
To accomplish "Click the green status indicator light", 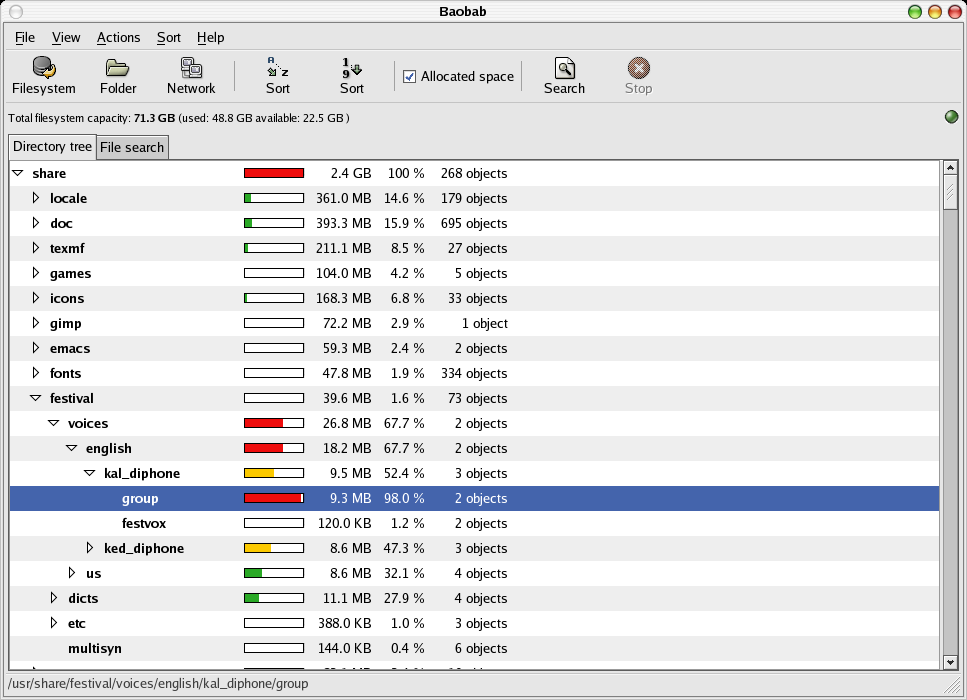I will tap(951, 117).
